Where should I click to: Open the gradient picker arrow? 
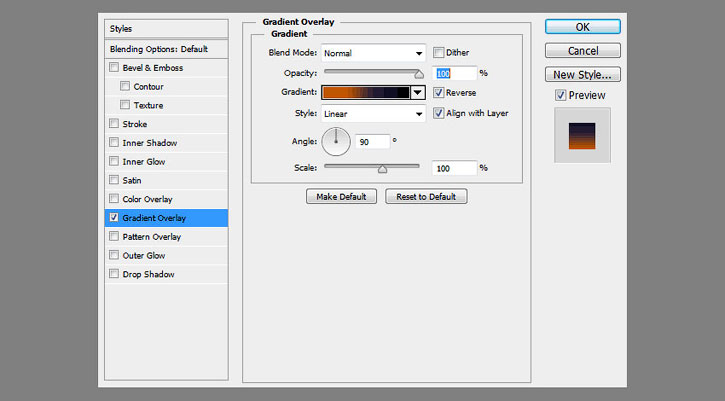[x=418, y=93]
